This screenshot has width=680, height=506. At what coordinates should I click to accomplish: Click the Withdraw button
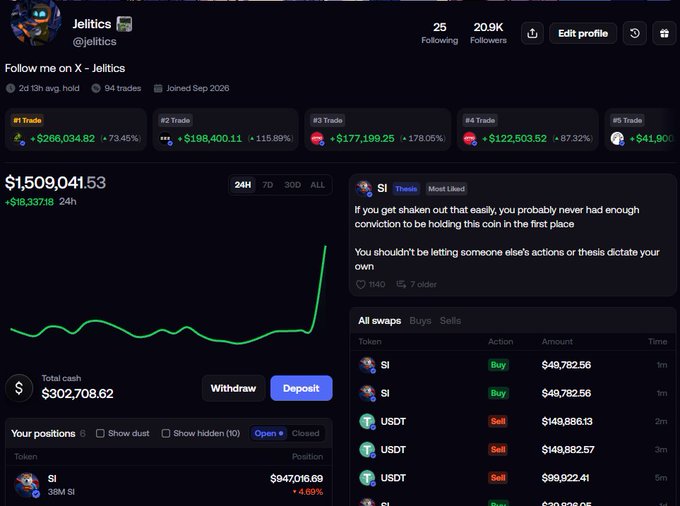click(233, 388)
